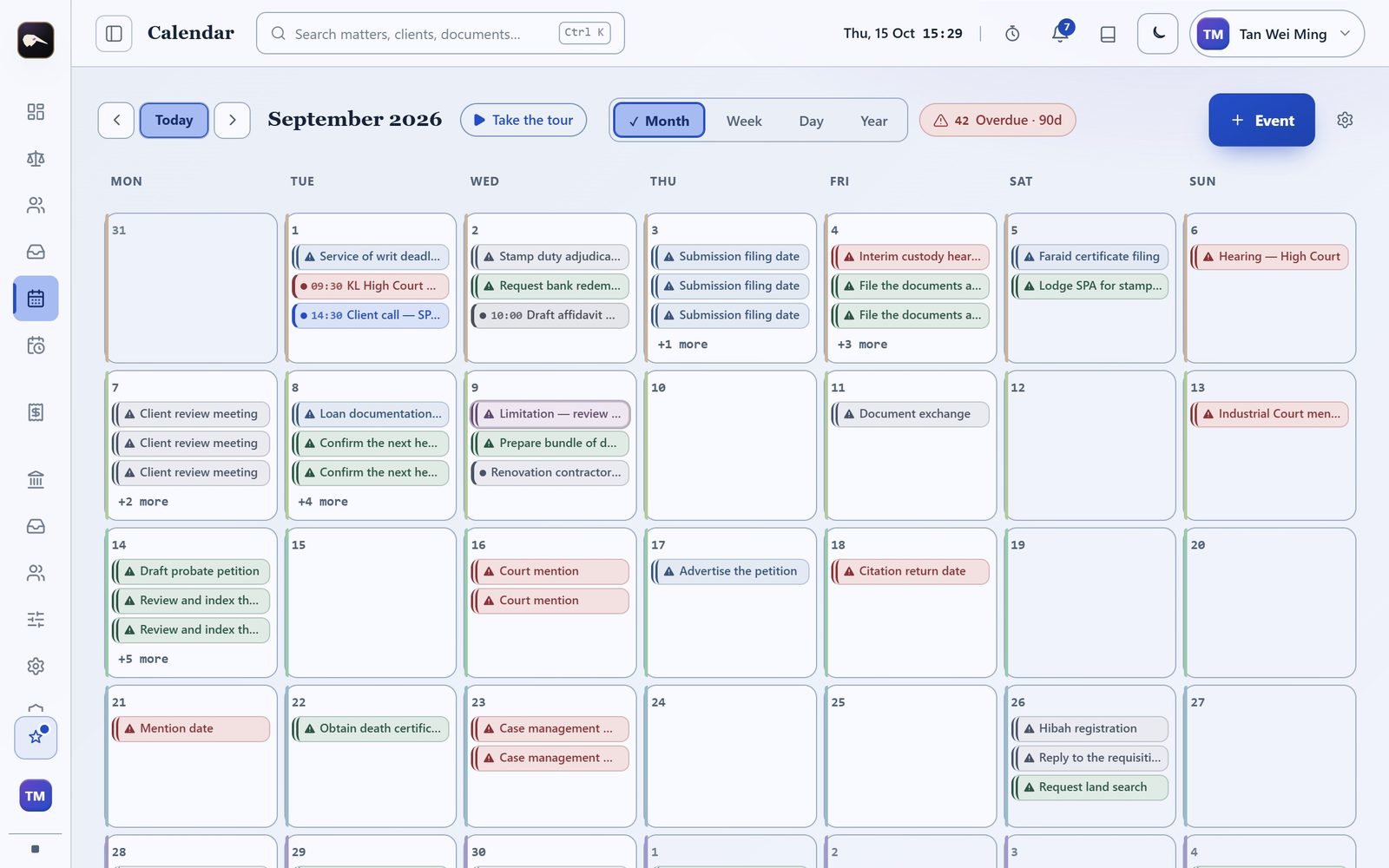The width and height of the screenshot is (1389, 868).
Task: Expand "+1 more" on September 3
Action: click(682, 345)
